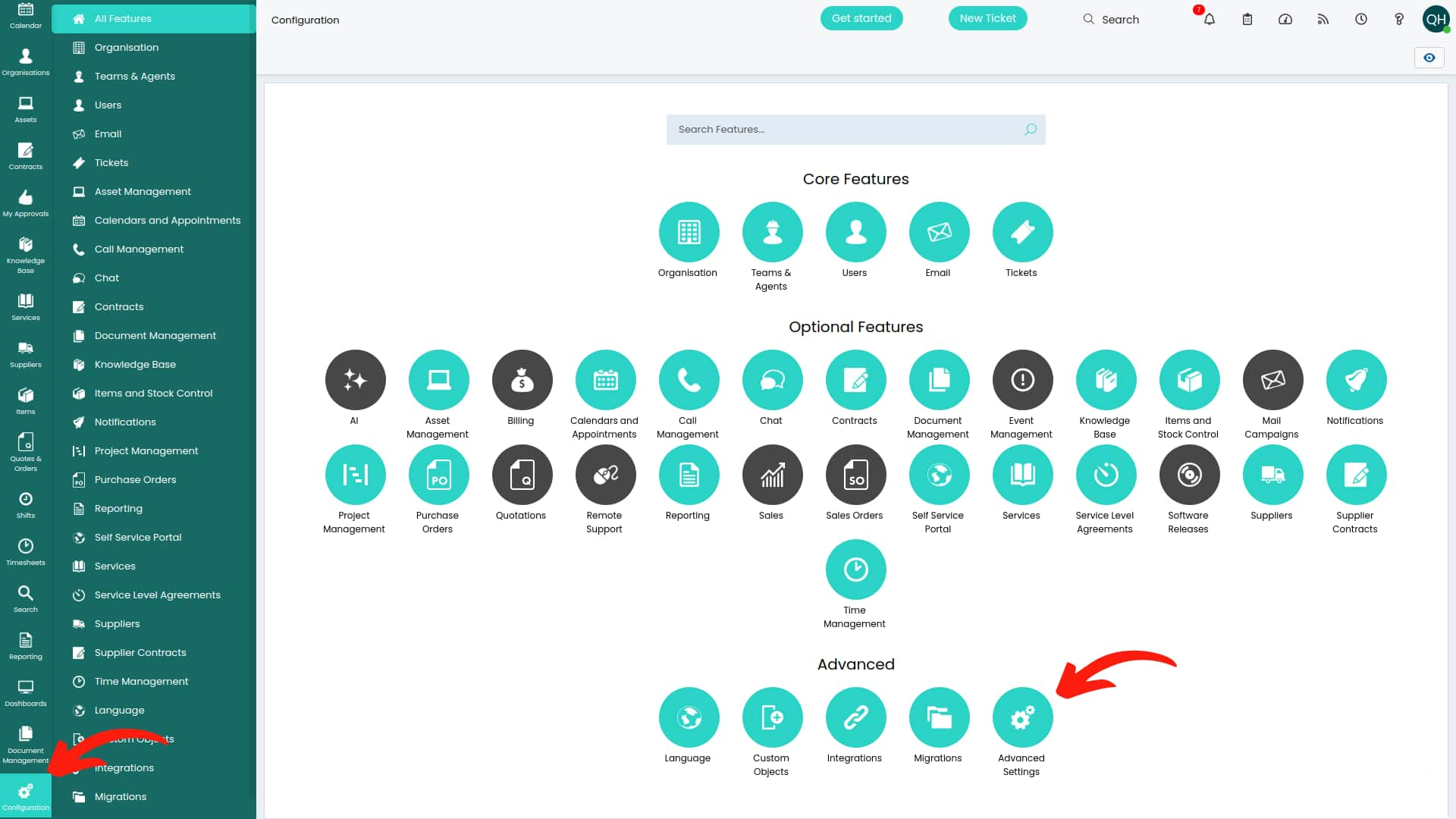Open the Knowledge Base menu entry
This screenshot has height=819, width=1456.
(x=135, y=364)
